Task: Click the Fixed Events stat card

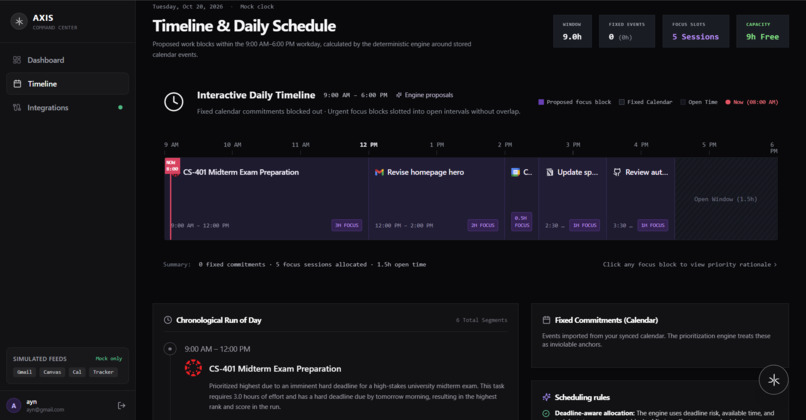Action: pyautogui.click(x=627, y=31)
